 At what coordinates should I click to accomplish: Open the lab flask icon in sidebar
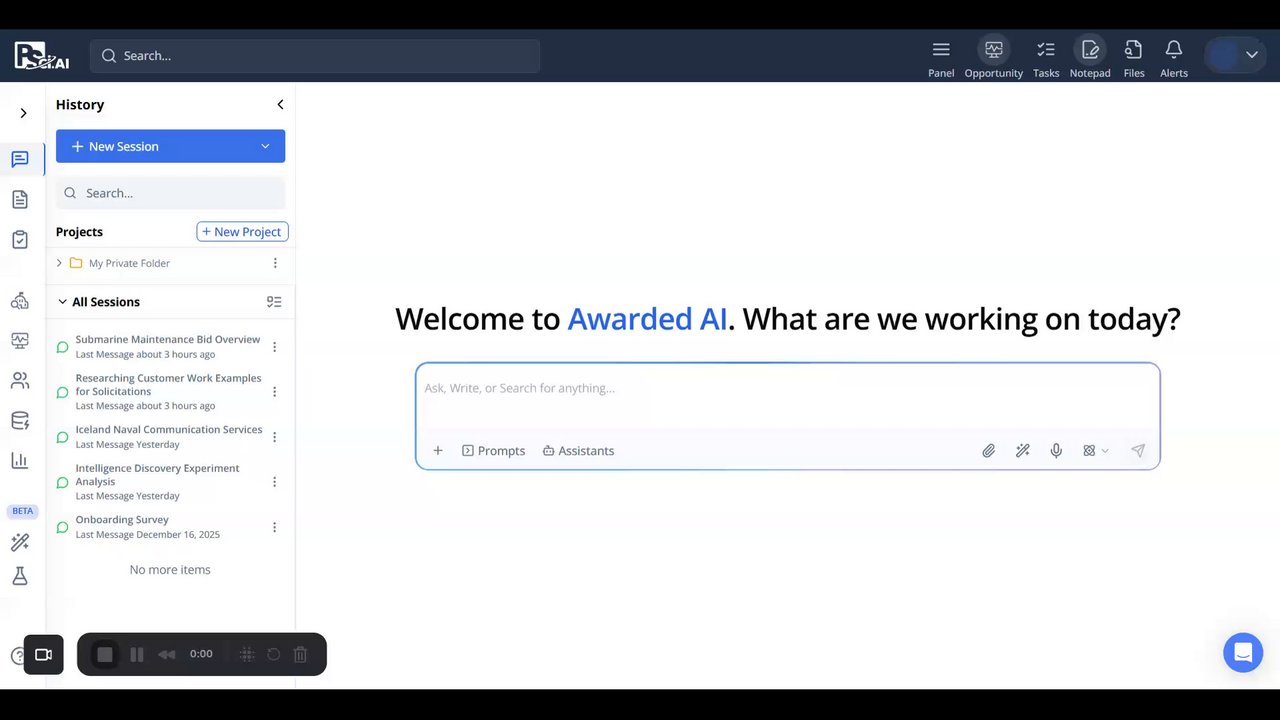(20, 577)
